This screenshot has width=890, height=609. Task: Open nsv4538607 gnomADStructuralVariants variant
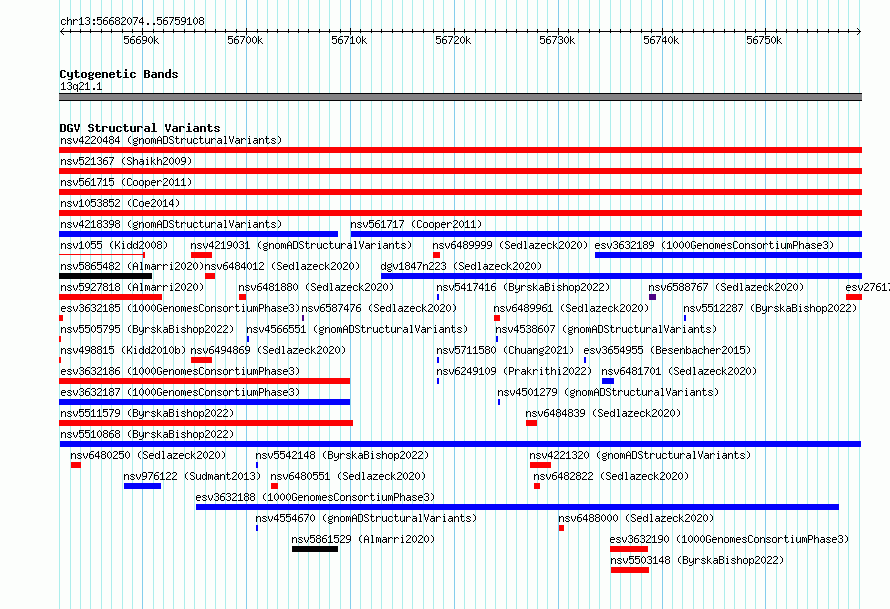(x=606, y=329)
